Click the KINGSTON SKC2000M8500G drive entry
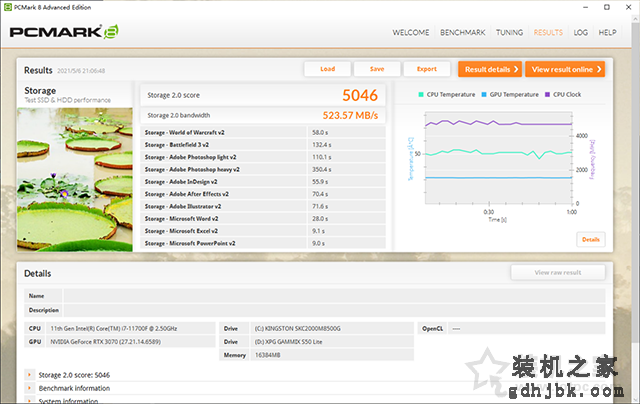Image resolution: width=640 pixels, height=404 pixels. [x=332, y=329]
